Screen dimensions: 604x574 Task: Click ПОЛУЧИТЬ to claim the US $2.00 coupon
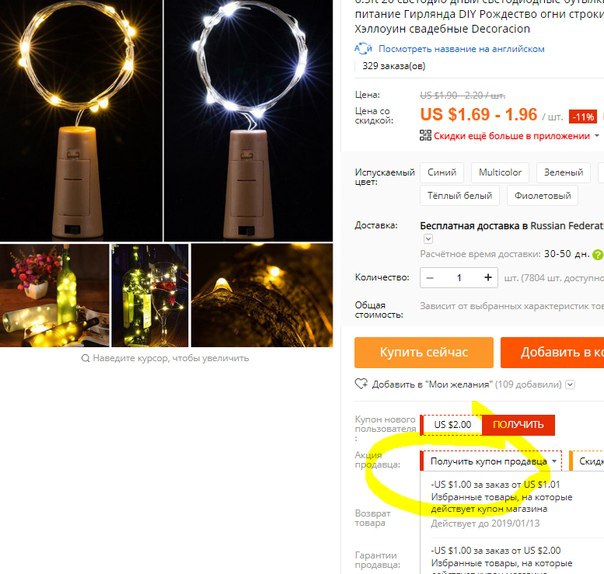[518, 425]
